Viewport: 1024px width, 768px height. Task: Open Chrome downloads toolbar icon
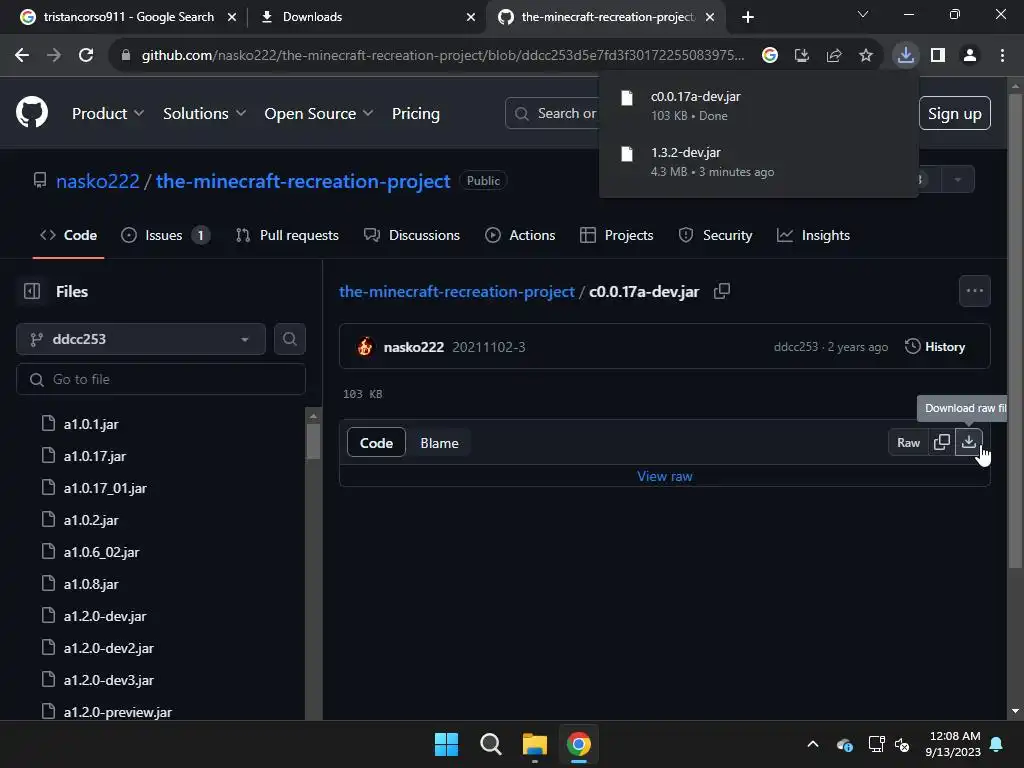click(x=905, y=56)
